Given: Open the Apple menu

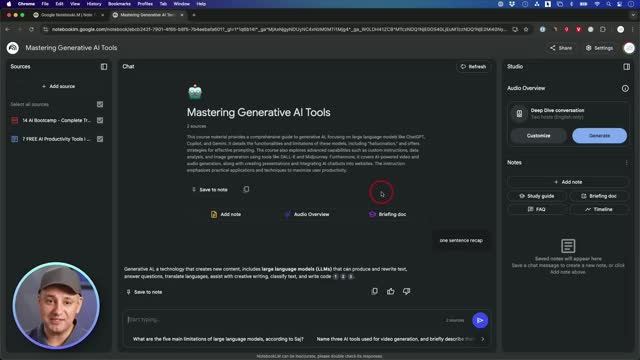Looking at the screenshot, I should click(x=9, y=4).
